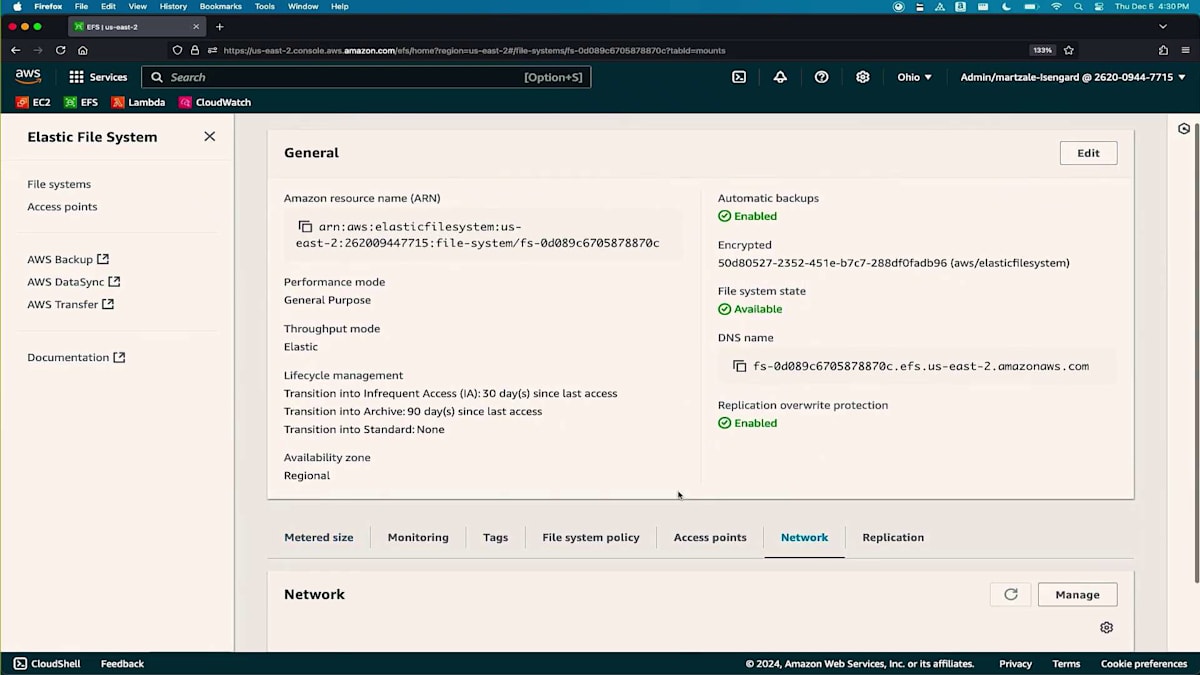Open the Apple menu
Image resolution: width=1200 pixels, height=675 pixels.
point(17,6)
